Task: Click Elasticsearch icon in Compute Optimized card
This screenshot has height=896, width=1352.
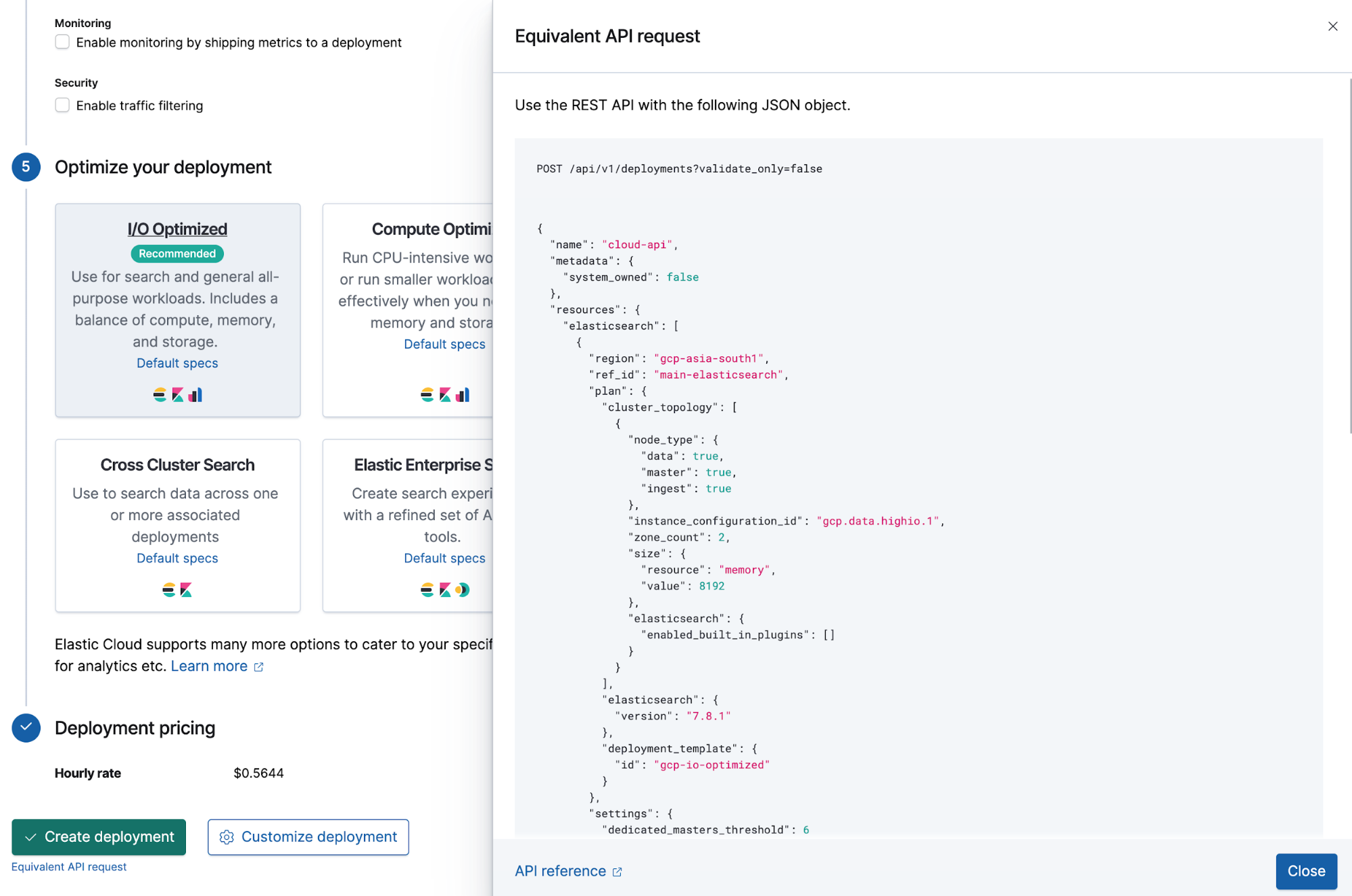Action: pos(427,395)
